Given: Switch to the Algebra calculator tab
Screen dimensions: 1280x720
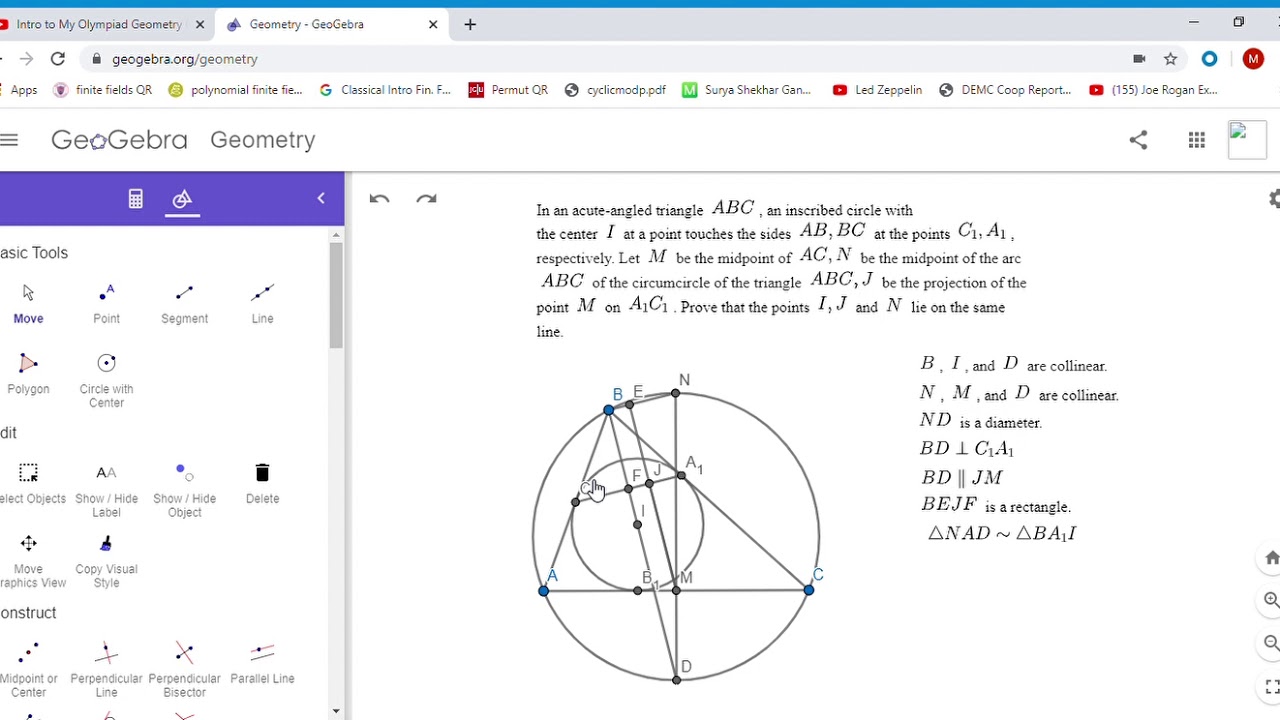Looking at the screenshot, I should (x=136, y=199).
